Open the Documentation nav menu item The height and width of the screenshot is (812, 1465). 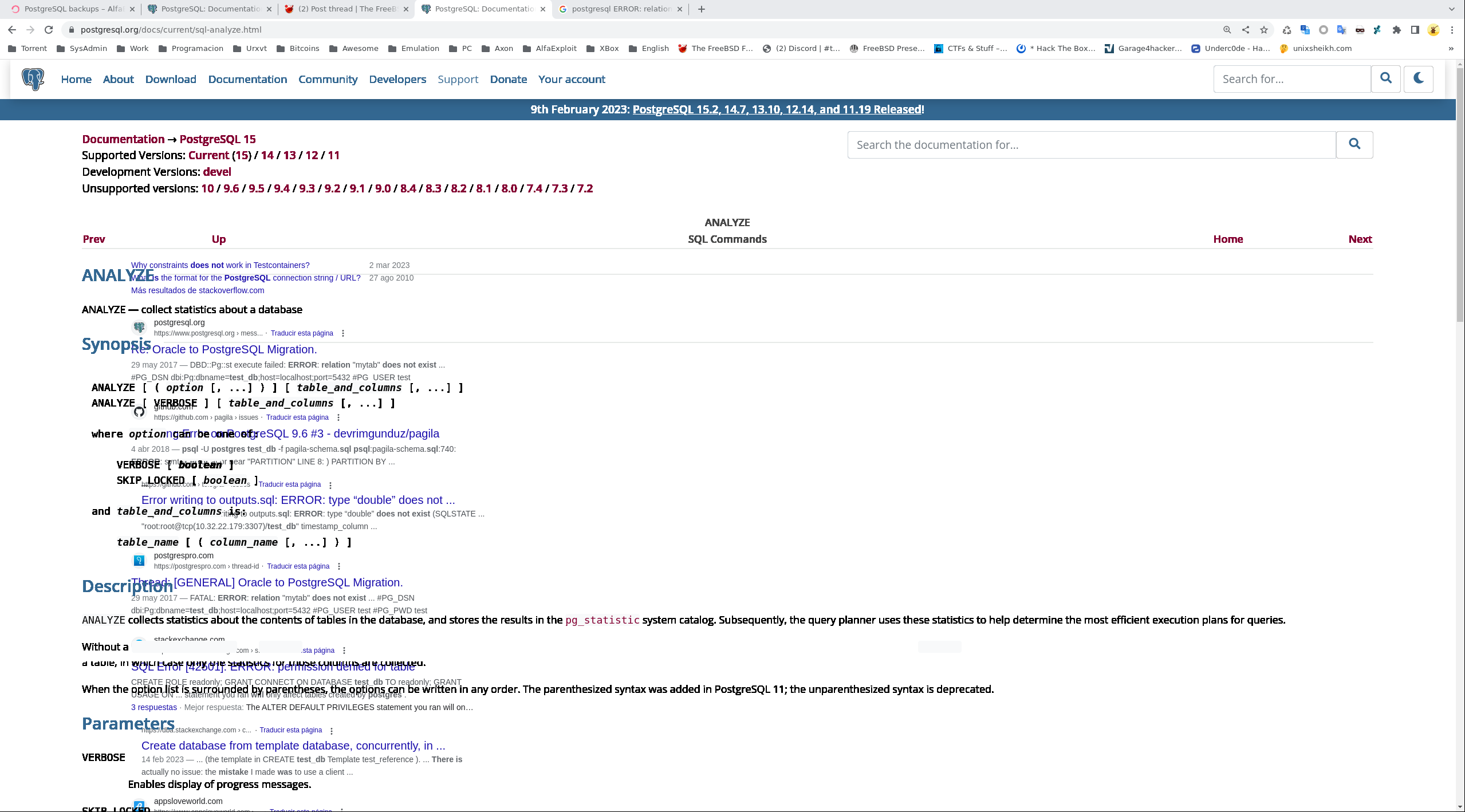247,79
